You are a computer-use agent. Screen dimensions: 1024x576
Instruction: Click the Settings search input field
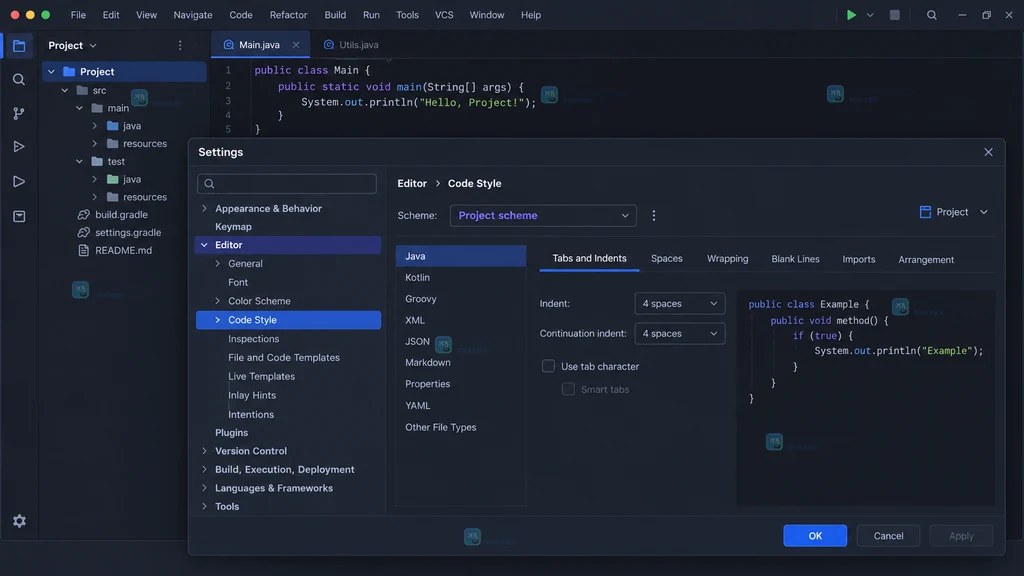tap(287, 184)
